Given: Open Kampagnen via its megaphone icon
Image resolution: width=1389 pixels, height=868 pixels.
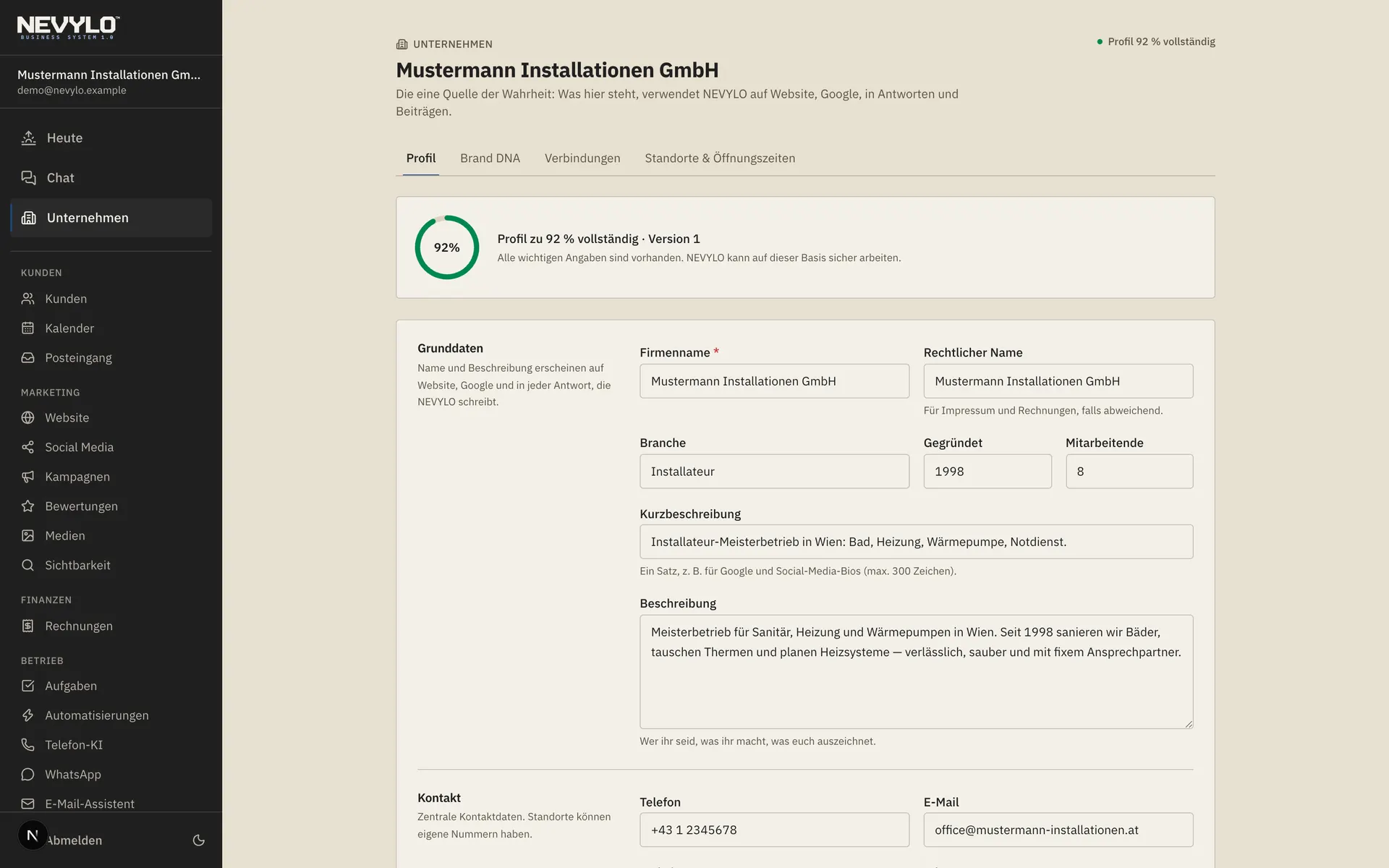Looking at the screenshot, I should pos(27,477).
